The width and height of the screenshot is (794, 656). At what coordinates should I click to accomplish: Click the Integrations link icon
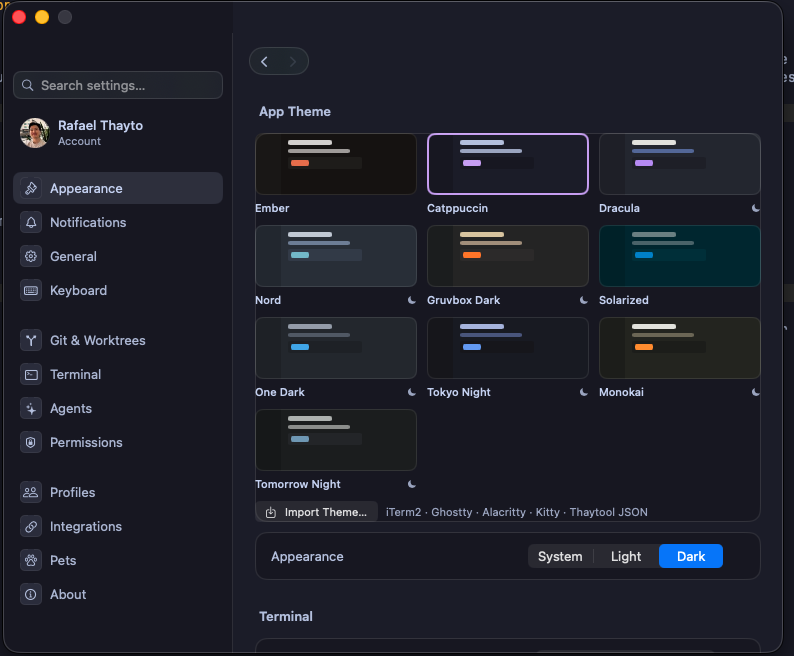click(31, 526)
